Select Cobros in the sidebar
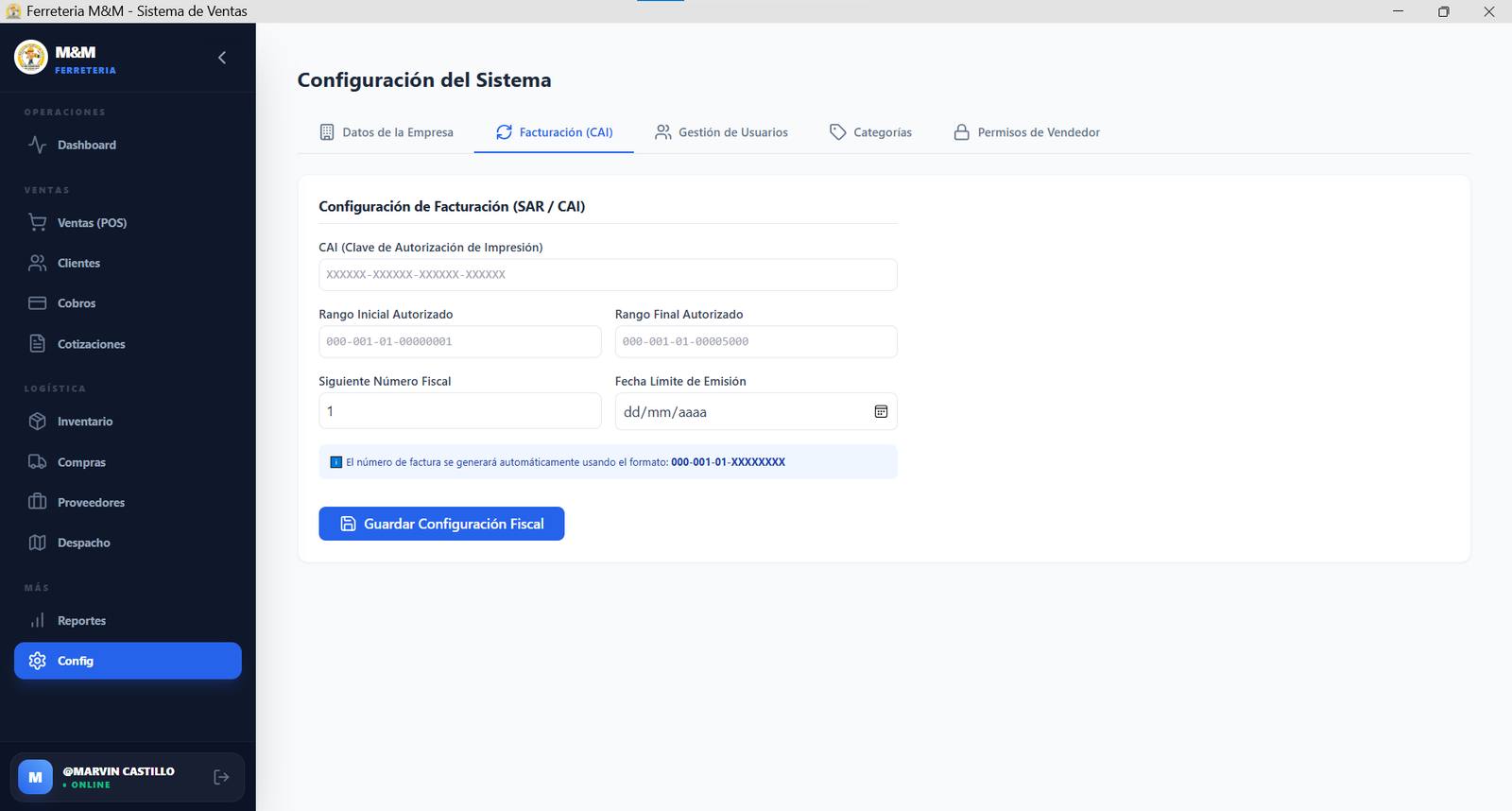This screenshot has height=811, width=1512. [128, 303]
